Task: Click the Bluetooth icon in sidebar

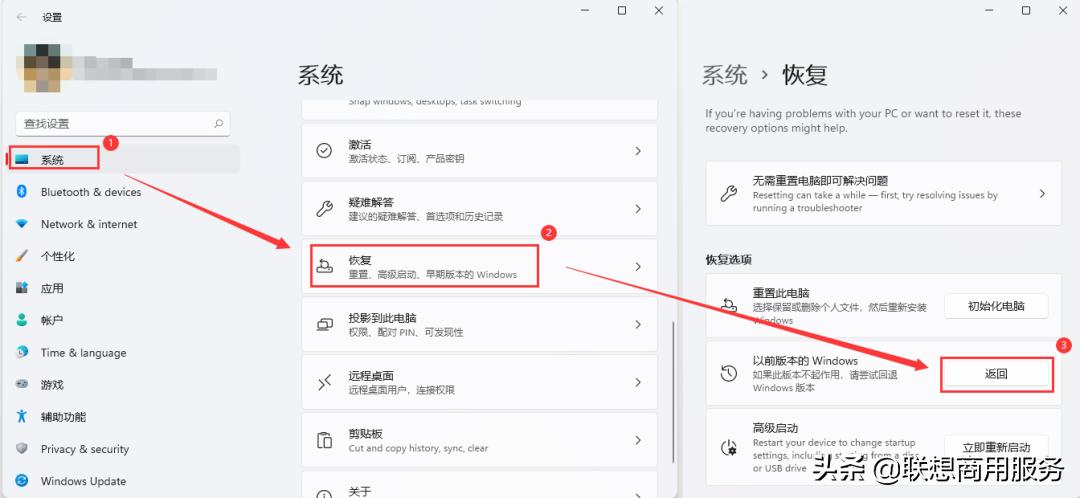Action: tap(21, 191)
